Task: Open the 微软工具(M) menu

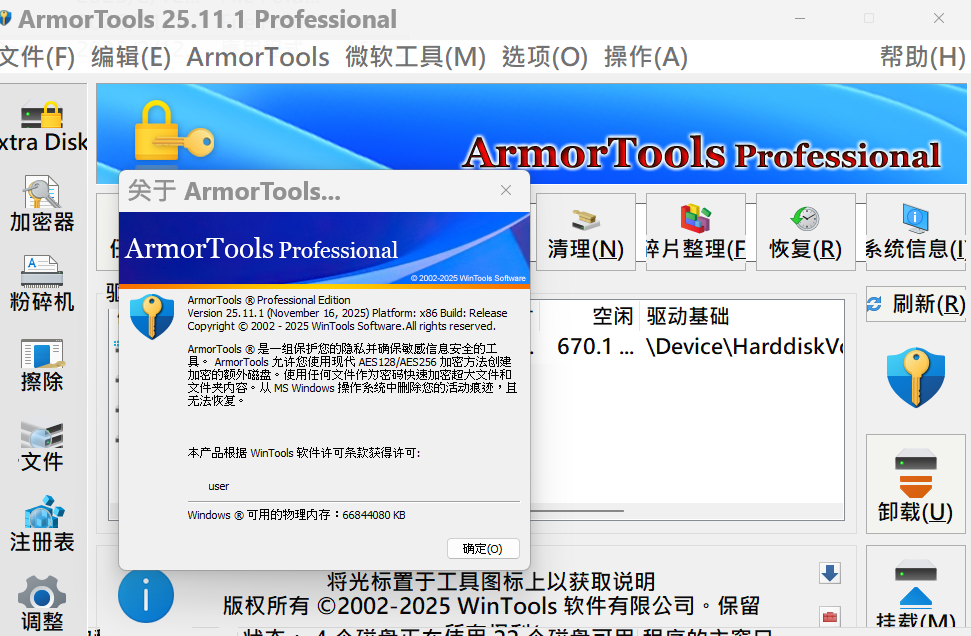Action: [x=415, y=57]
